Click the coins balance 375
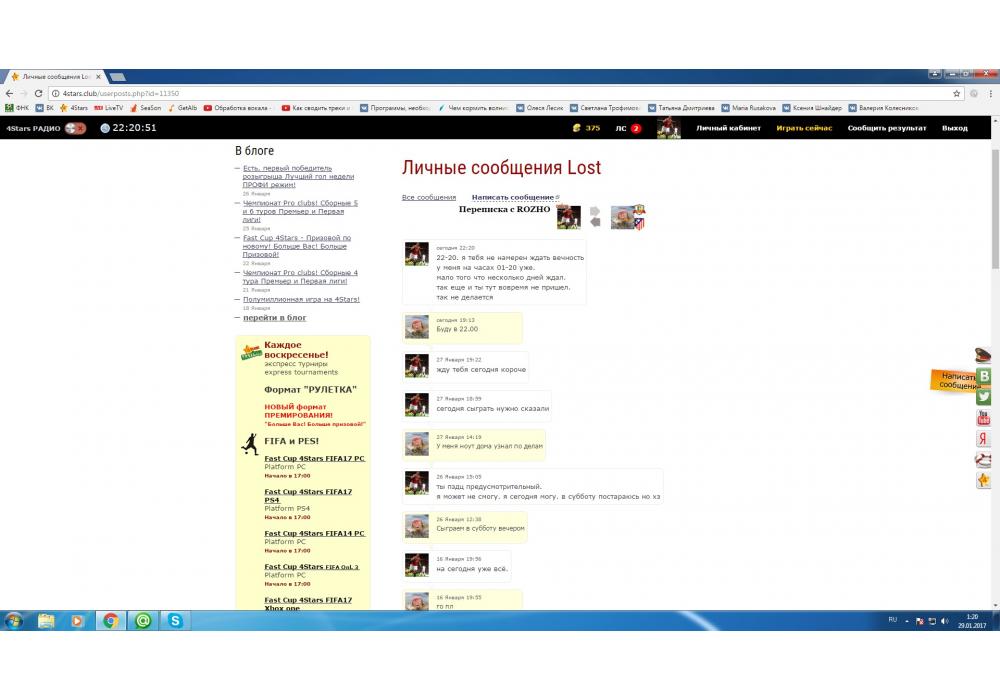 pyautogui.click(x=586, y=128)
